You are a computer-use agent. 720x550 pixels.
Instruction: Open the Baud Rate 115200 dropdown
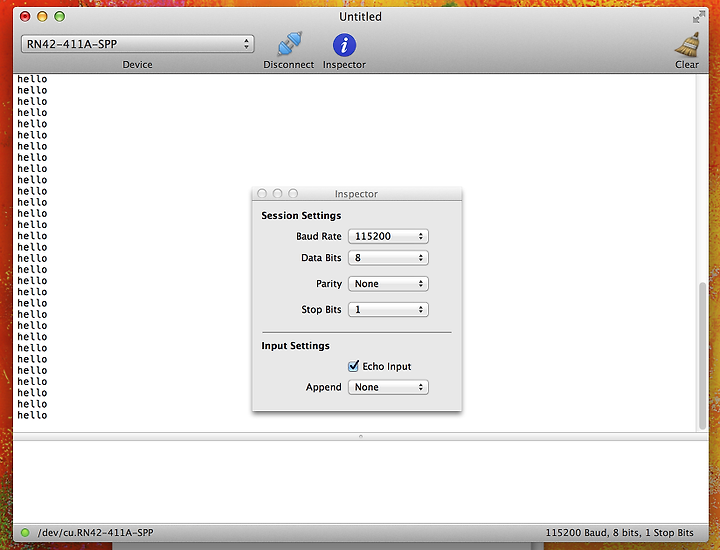388,236
